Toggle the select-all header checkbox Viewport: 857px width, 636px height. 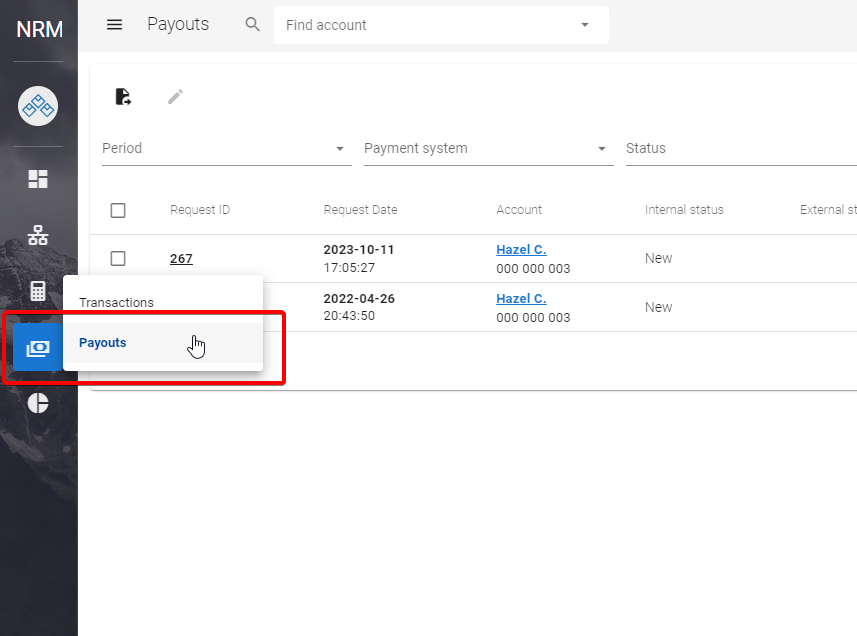coord(118,210)
